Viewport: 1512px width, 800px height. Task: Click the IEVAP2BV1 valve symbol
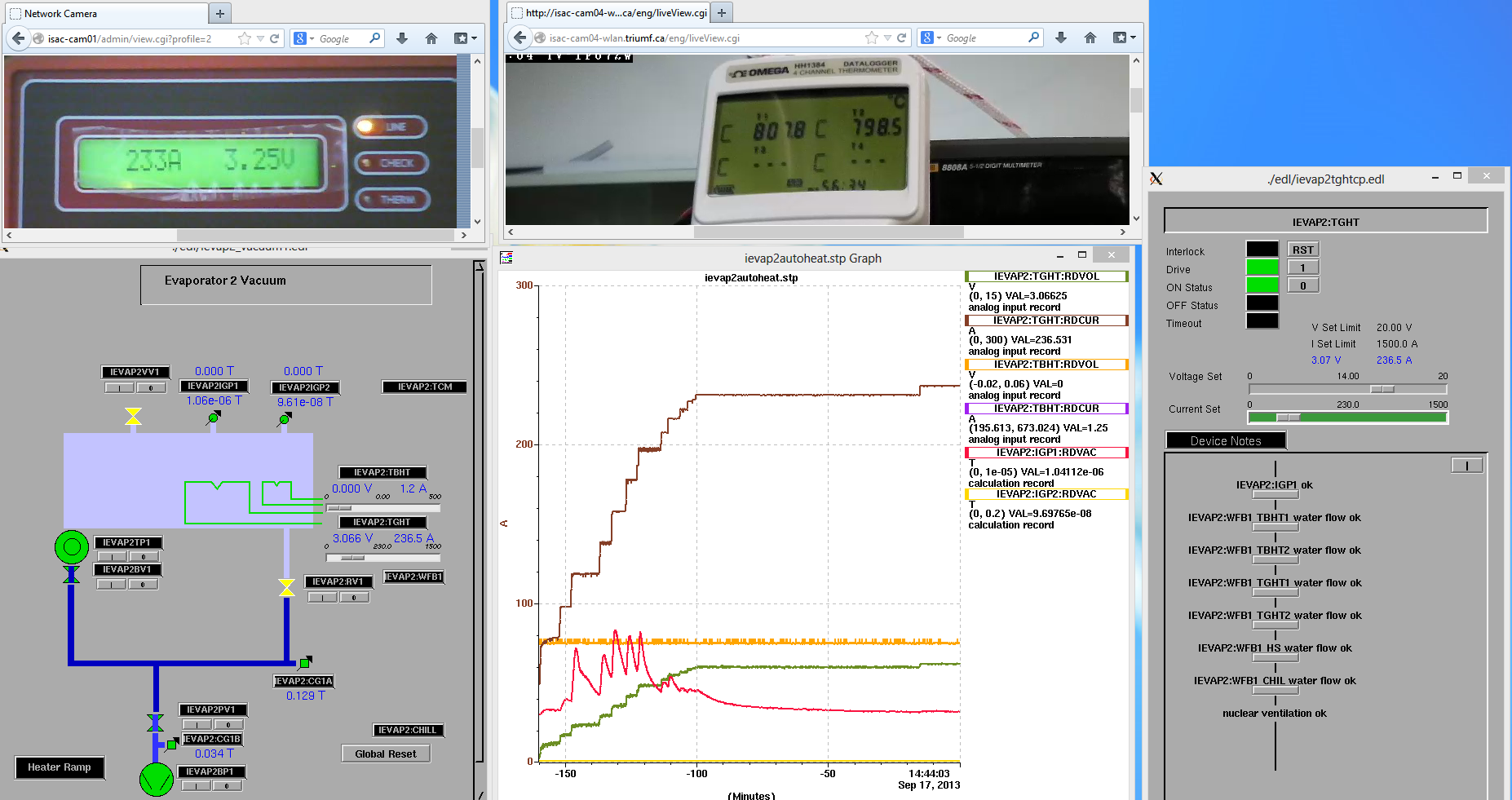pyautogui.click(x=72, y=575)
